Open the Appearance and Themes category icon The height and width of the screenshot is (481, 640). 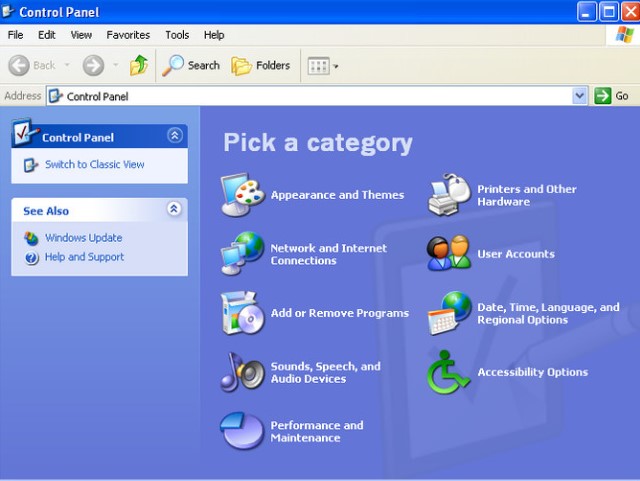(x=241, y=195)
